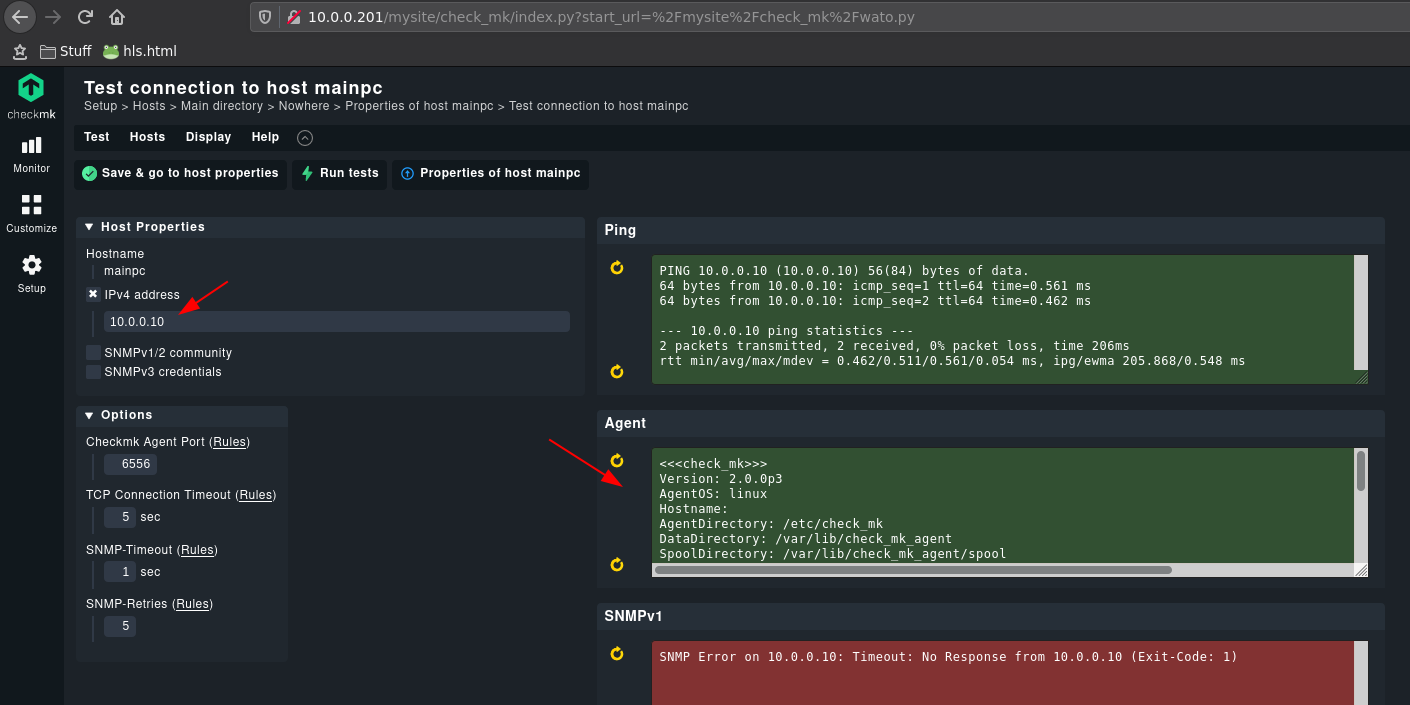
Task: Click the "SpoolDirectory" line in Agent output
Action: click(832, 554)
